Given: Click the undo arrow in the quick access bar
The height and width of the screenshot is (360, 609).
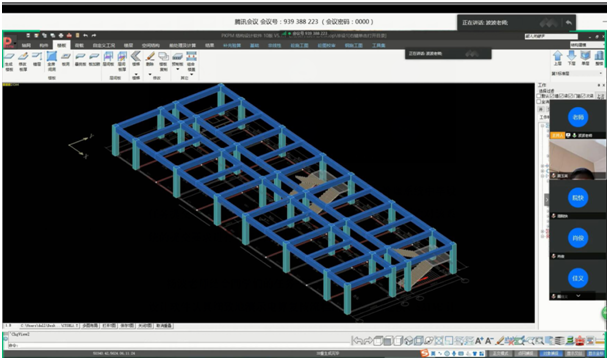Looking at the screenshot, I should click(85, 35).
